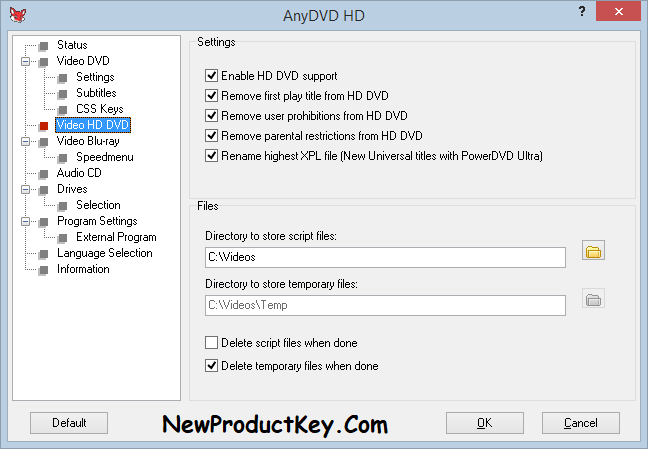The width and height of the screenshot is (648, 449).
Task: Click the icon next to Information
Action: coord(43,269)
